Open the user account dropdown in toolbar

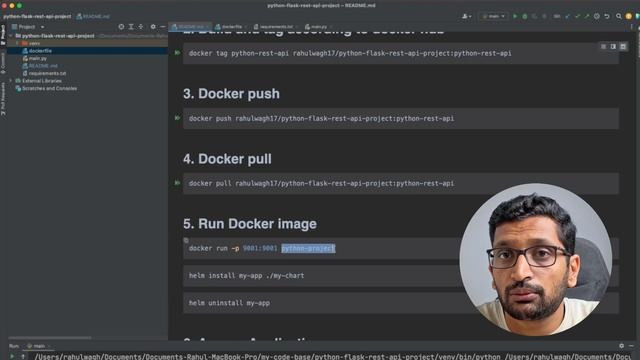[x=467, y=16]
